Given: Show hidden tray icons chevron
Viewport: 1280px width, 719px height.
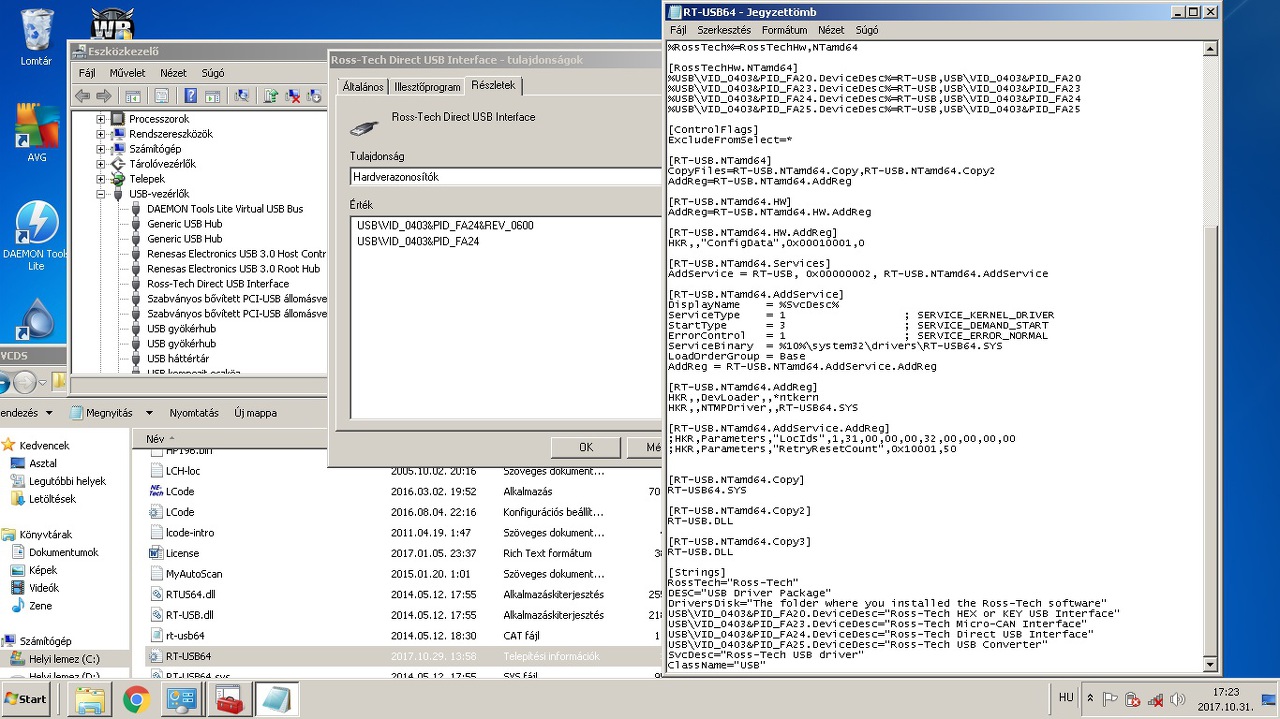Looking at the screenshot, I should click(1090, 699).
